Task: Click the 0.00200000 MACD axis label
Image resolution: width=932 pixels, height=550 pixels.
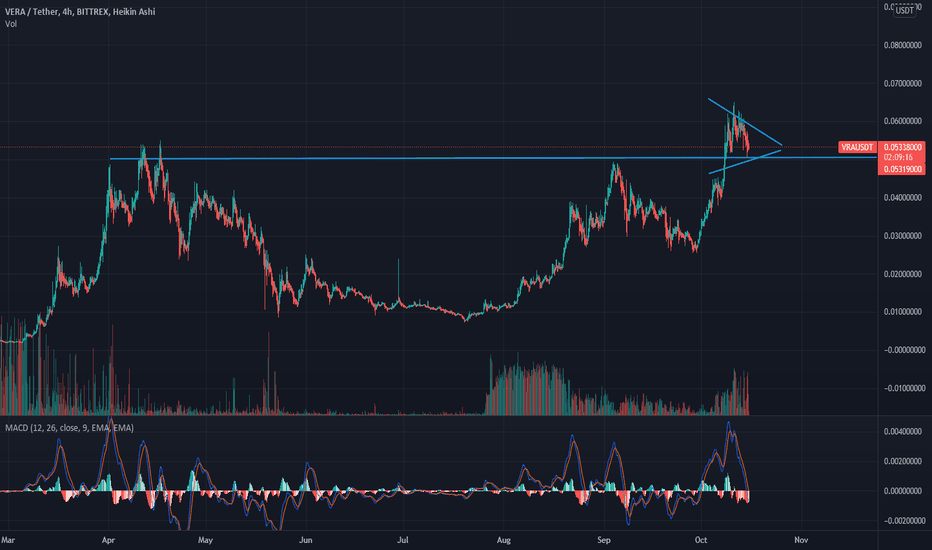Action: click(904, 461)
